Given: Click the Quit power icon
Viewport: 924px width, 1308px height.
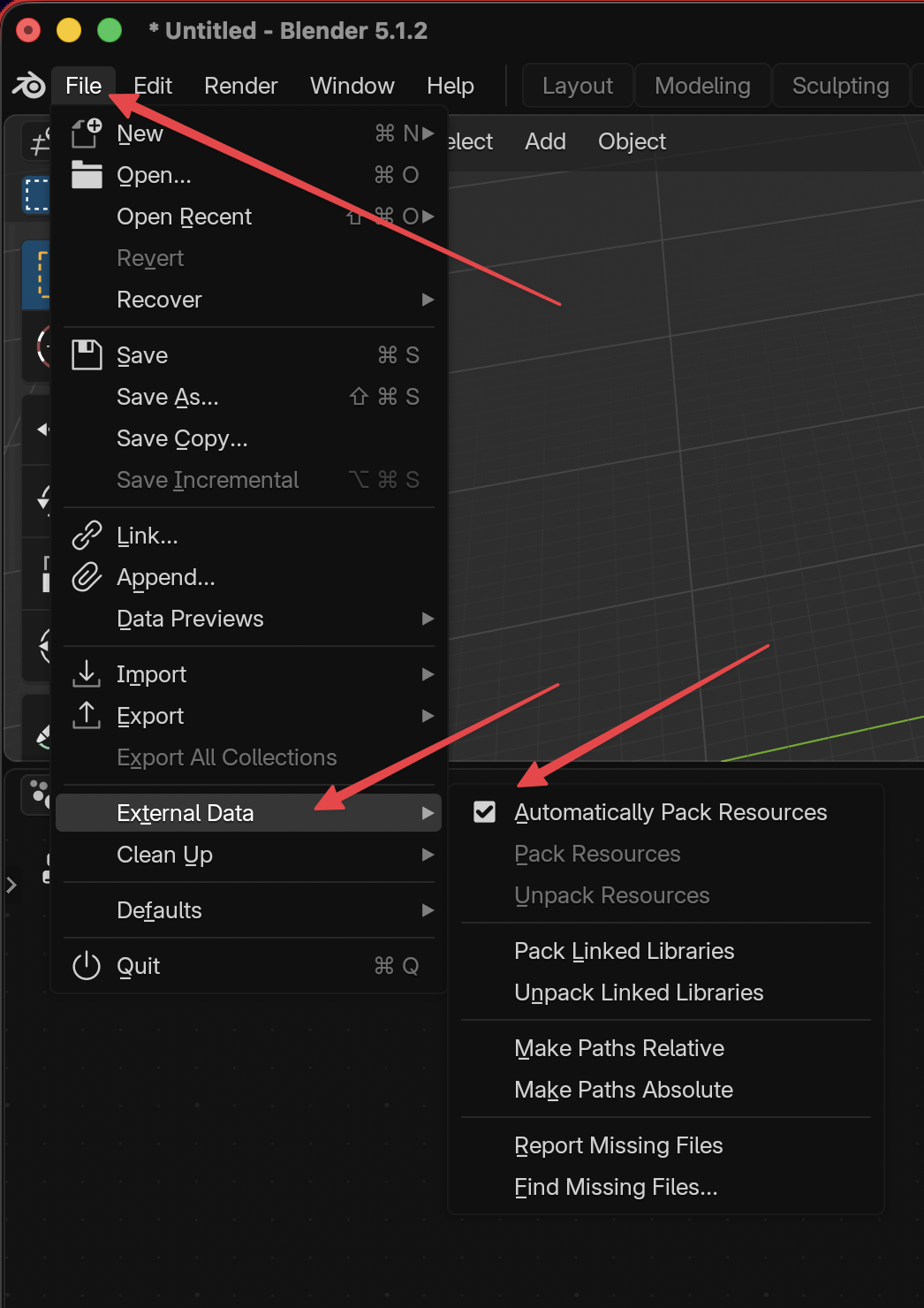Looking at the screenshot, I should pos(87,966).
